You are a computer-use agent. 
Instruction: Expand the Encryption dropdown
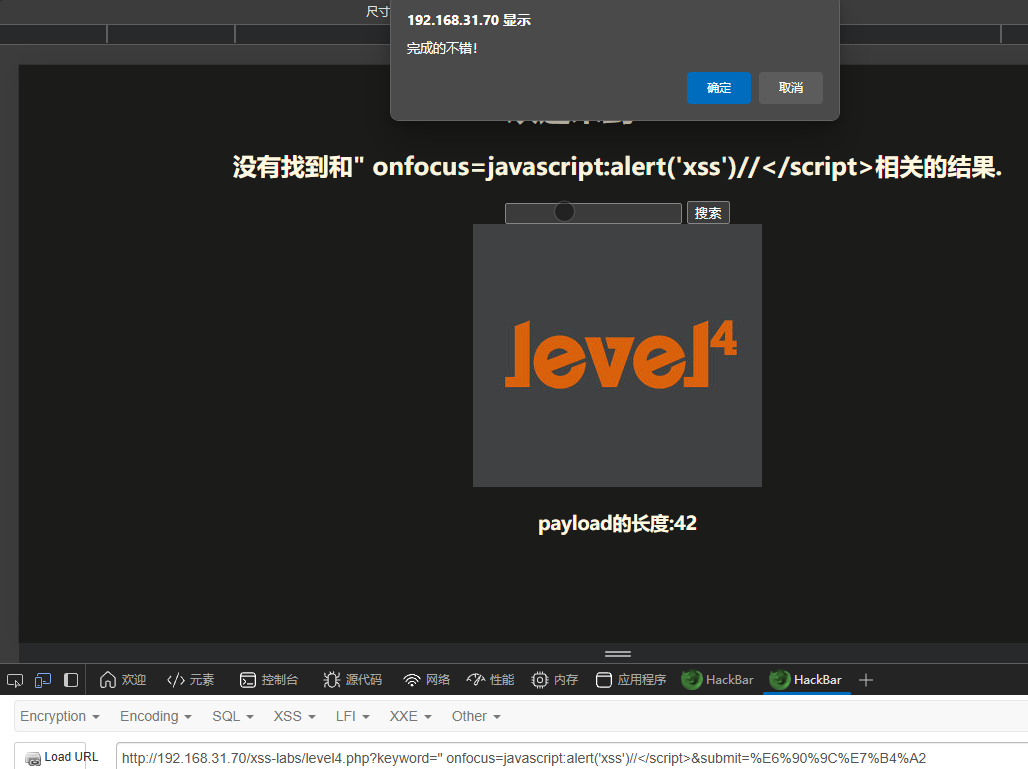(60, 716)
